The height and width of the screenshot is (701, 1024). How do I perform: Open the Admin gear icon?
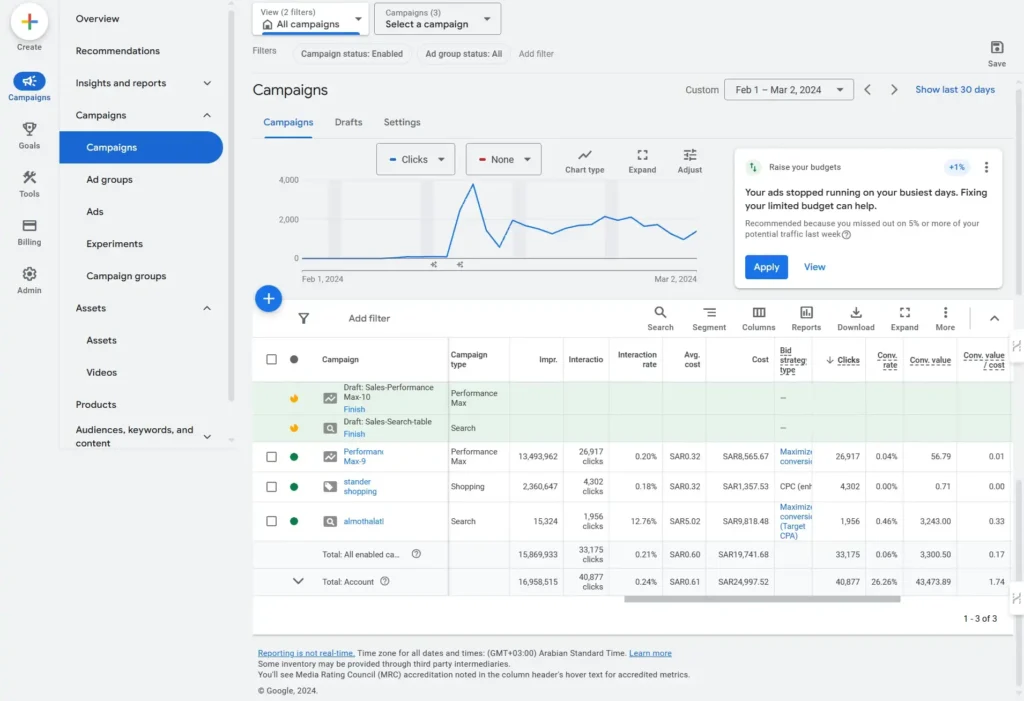tap(29, 274)
